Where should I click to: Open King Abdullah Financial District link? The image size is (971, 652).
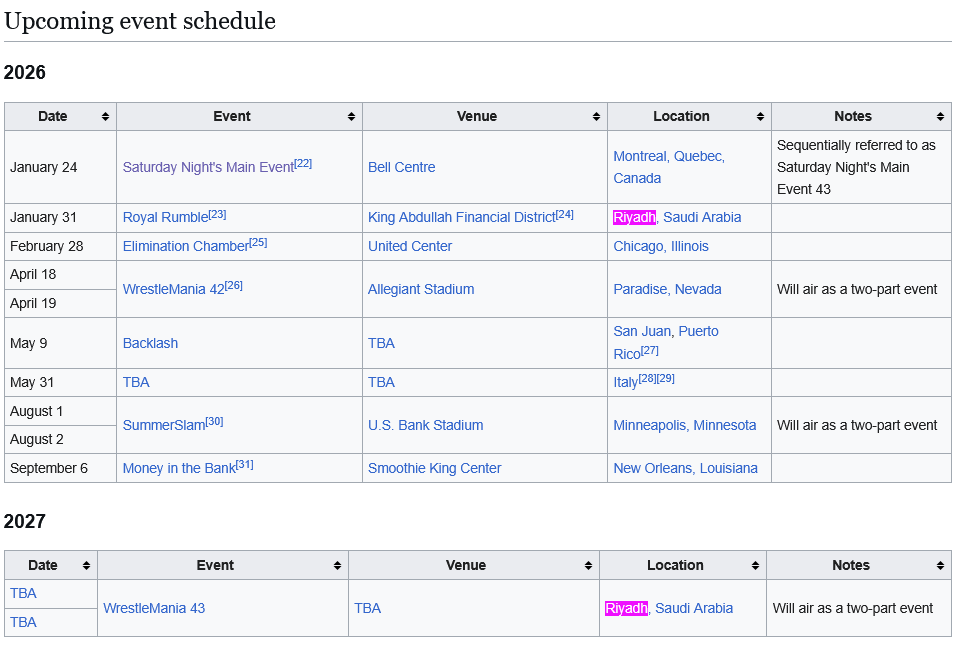462,217
